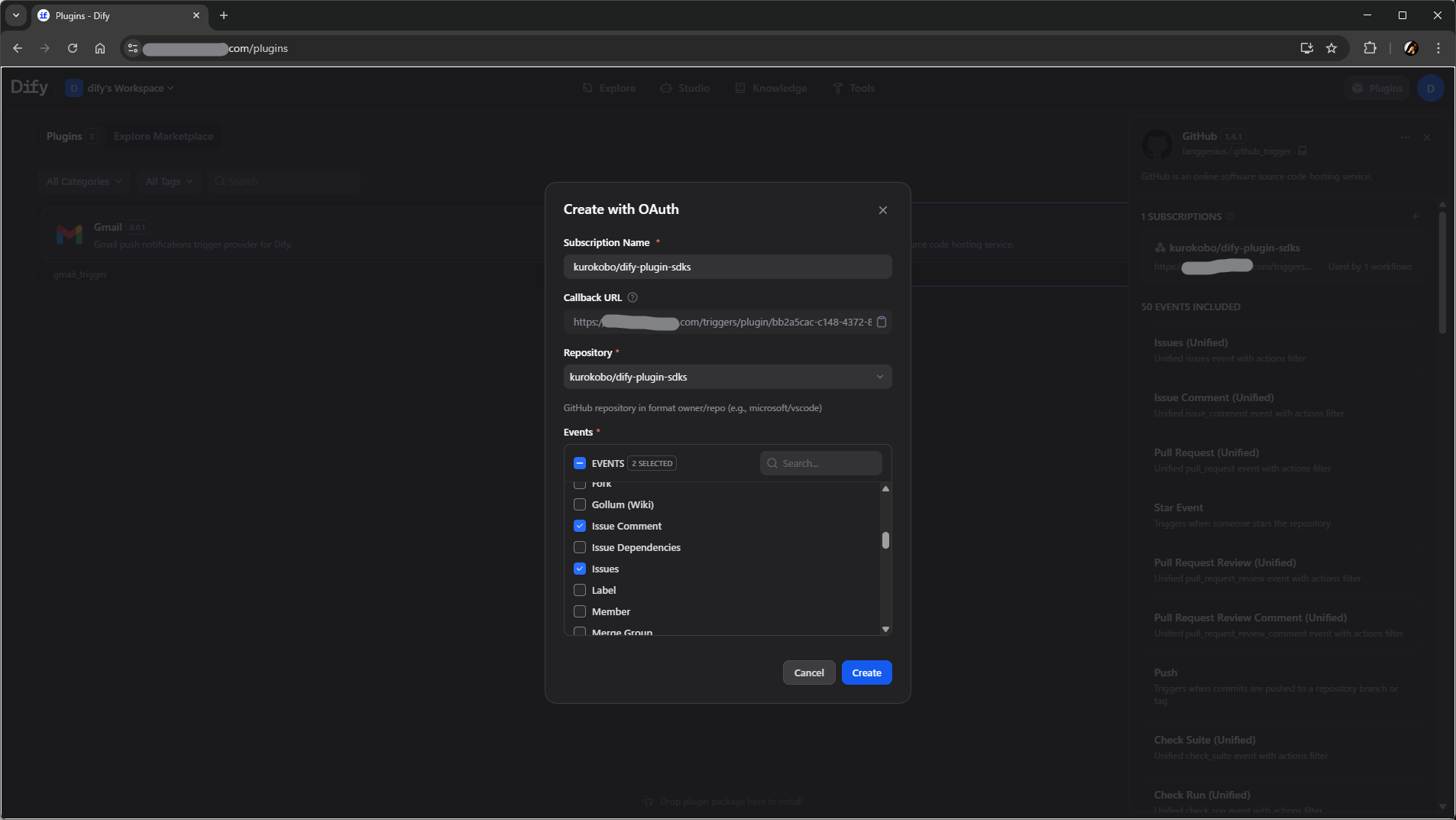Open browser Extensions puzzle icon
1456x820 pixels.
click(x=1370, y=48)
